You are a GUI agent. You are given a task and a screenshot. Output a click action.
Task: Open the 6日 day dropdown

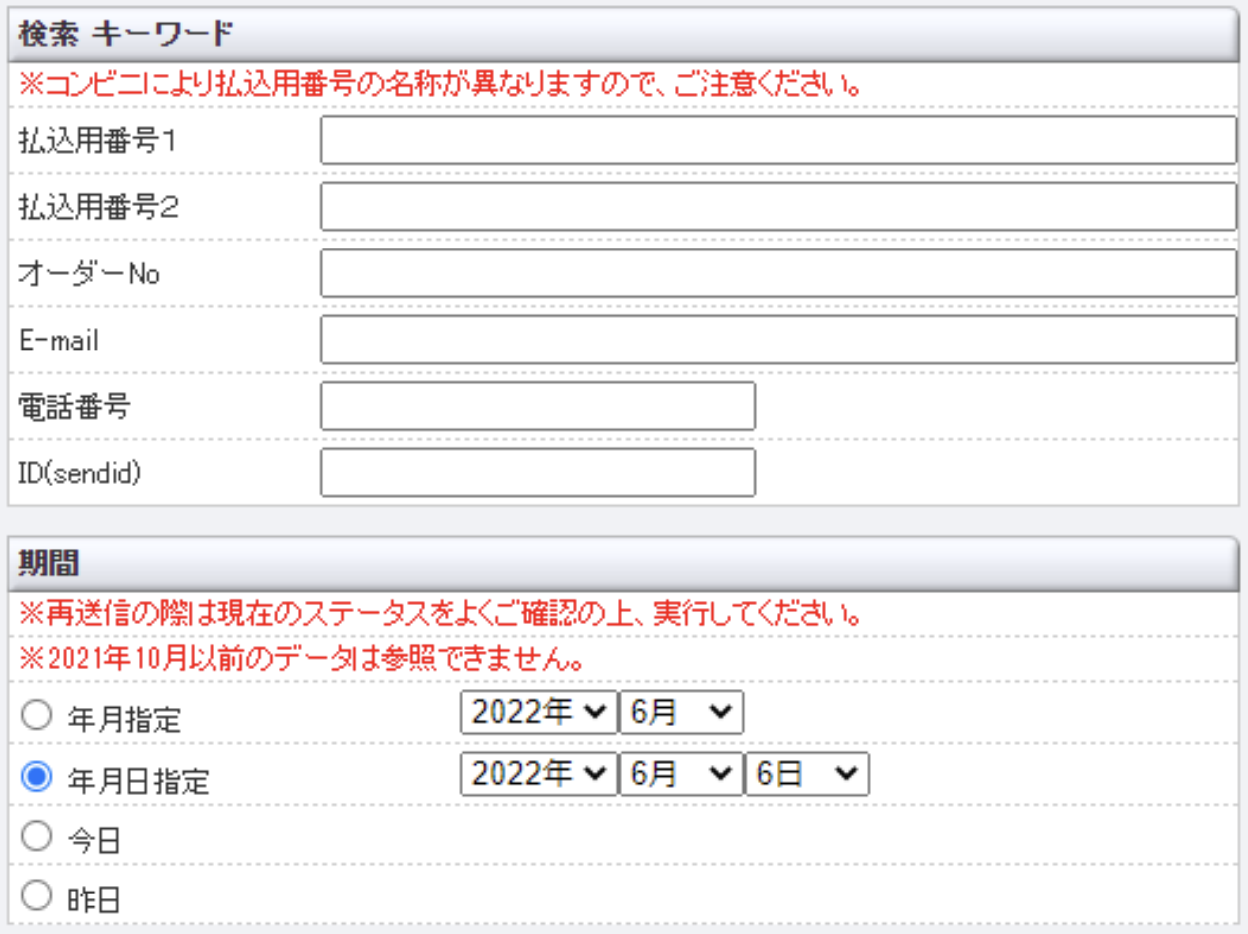[x=808, y=774]
